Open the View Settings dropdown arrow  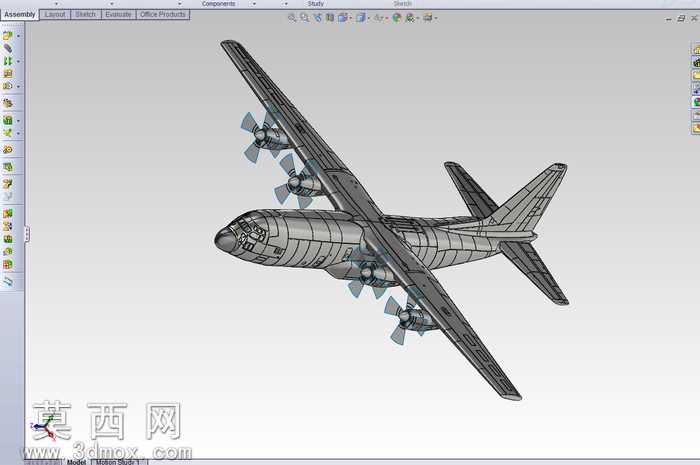[436, 18]
